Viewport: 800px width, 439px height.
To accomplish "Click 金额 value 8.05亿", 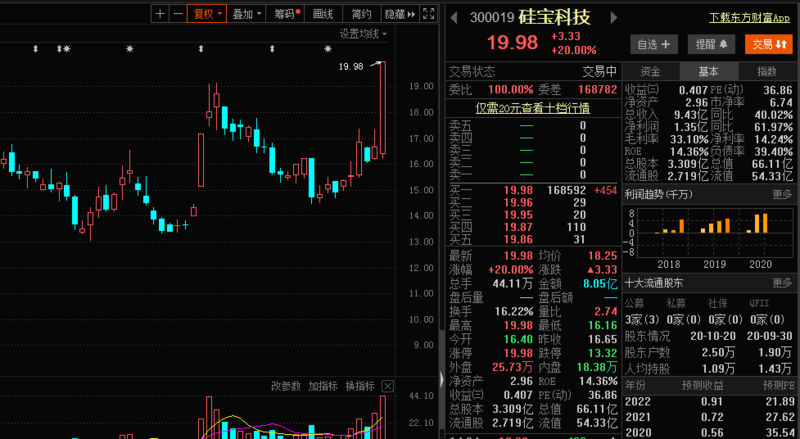I will 600,283.
